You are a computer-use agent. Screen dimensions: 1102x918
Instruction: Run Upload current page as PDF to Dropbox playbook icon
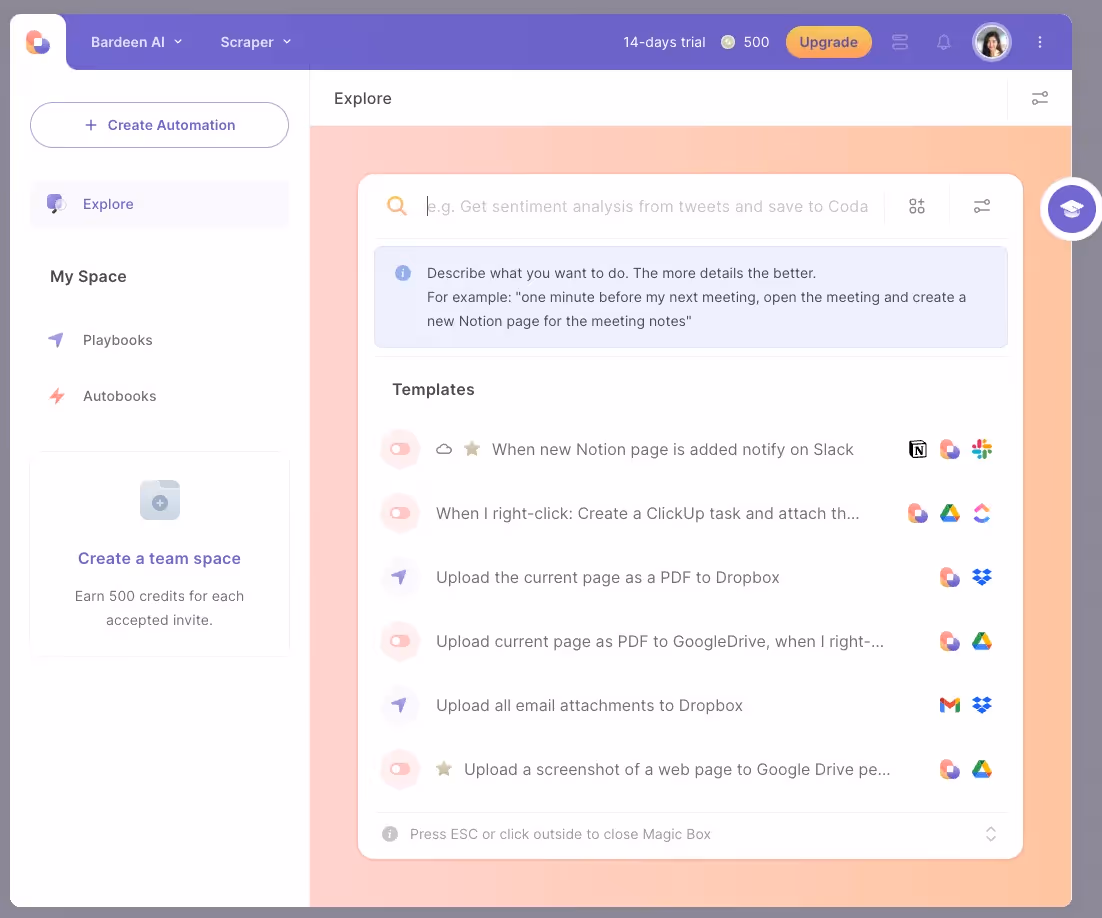(x=400, y=577)
